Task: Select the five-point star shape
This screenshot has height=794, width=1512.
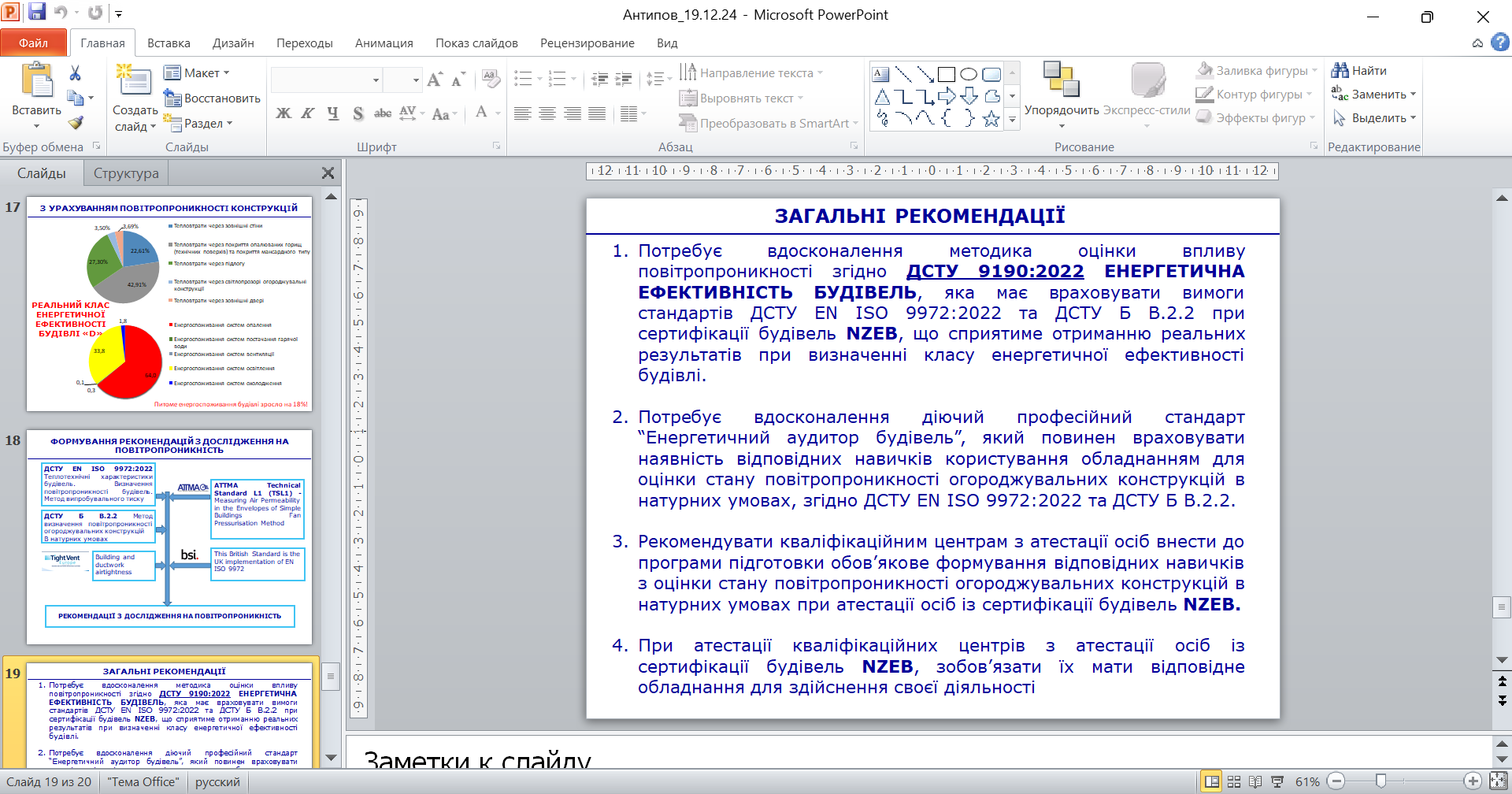Action: (x=991, y=119)
